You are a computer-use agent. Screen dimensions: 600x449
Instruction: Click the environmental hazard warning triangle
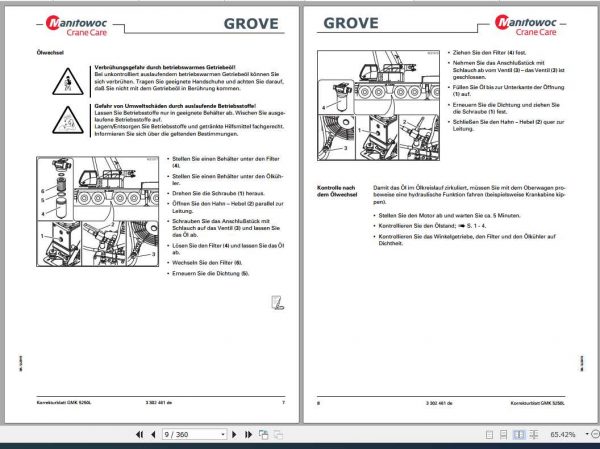coord(68,120)
